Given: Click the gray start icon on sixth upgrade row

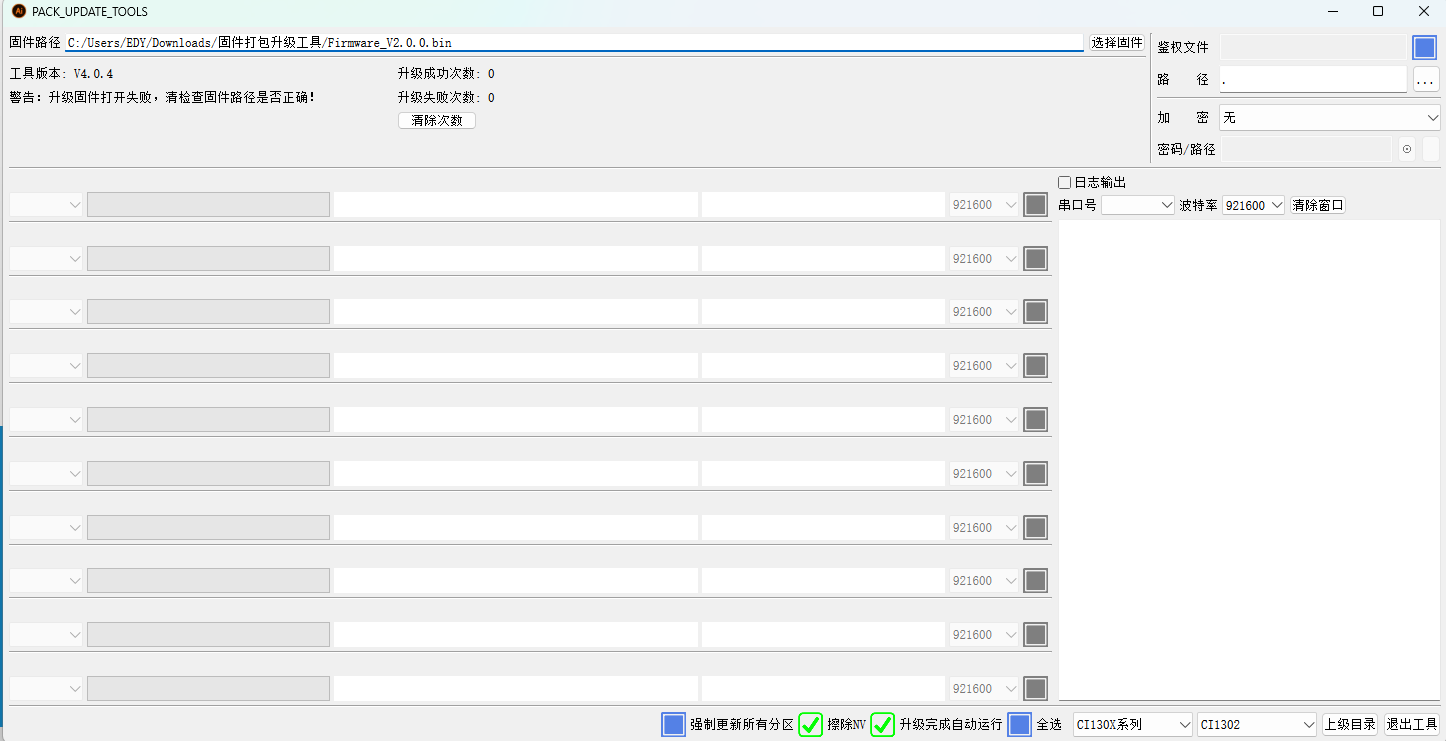Looking at the screenshot, I should tap(1035, 473).
